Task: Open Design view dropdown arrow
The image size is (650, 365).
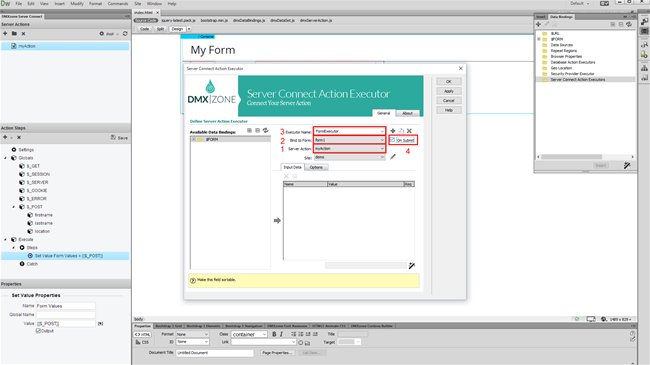Action: tap(189, 29)
